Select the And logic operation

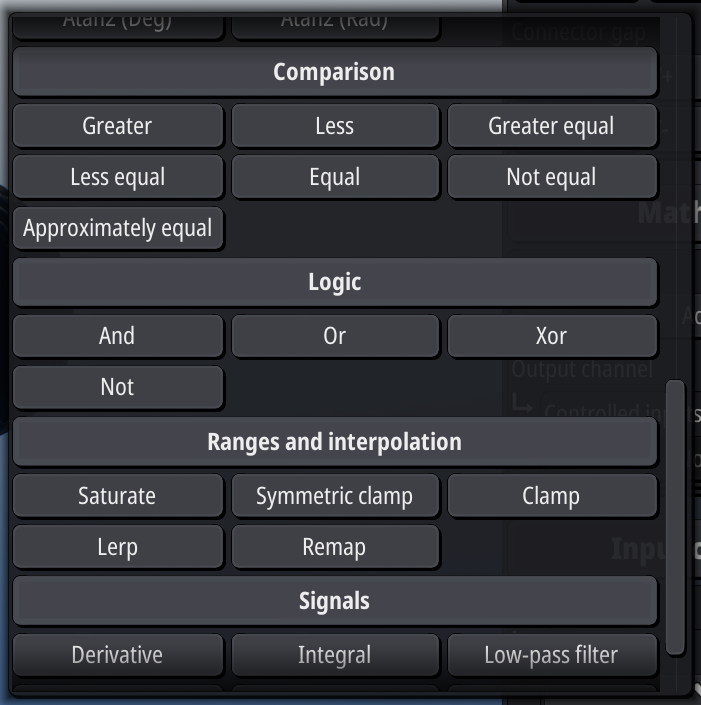point(118,336)
